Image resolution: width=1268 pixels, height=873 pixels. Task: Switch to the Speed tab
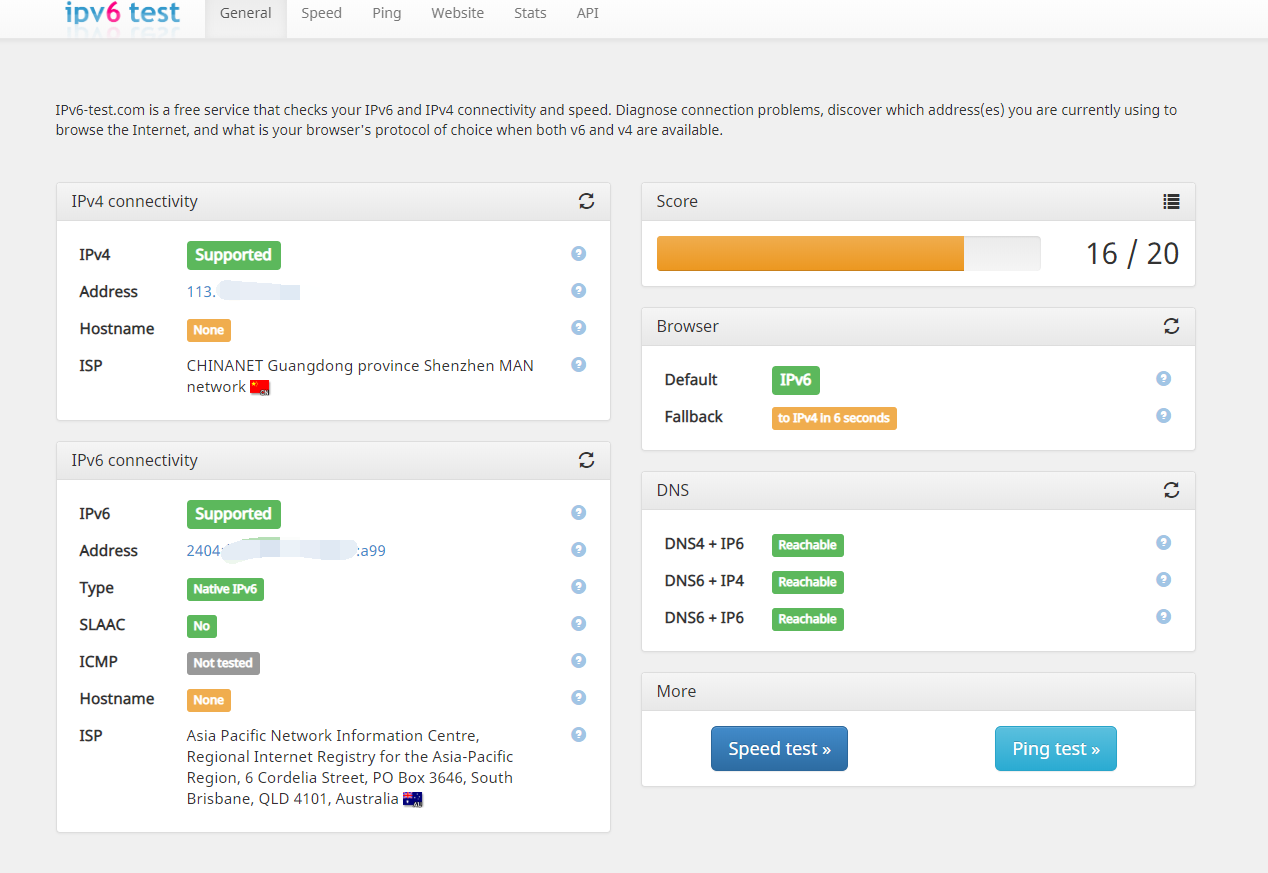[321, 13]
